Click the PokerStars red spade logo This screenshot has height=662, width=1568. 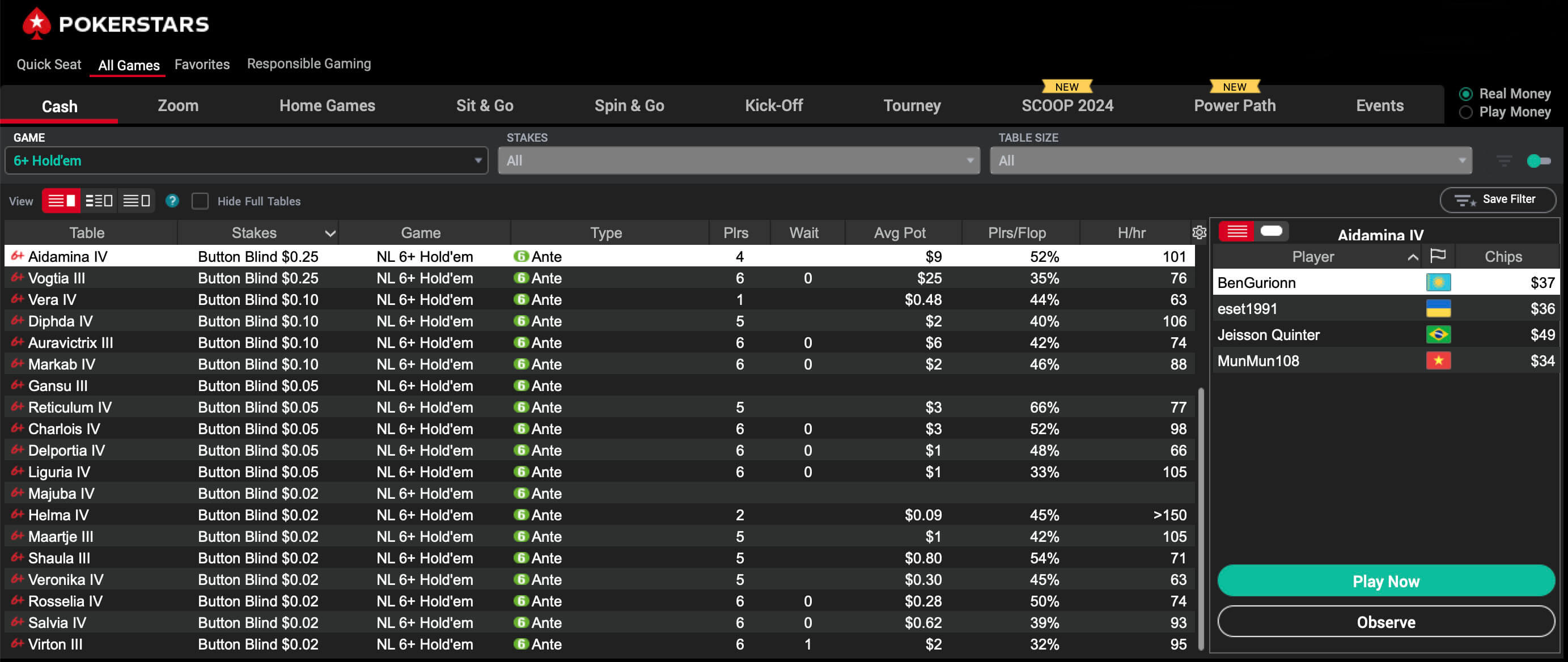tap(36, 24)
